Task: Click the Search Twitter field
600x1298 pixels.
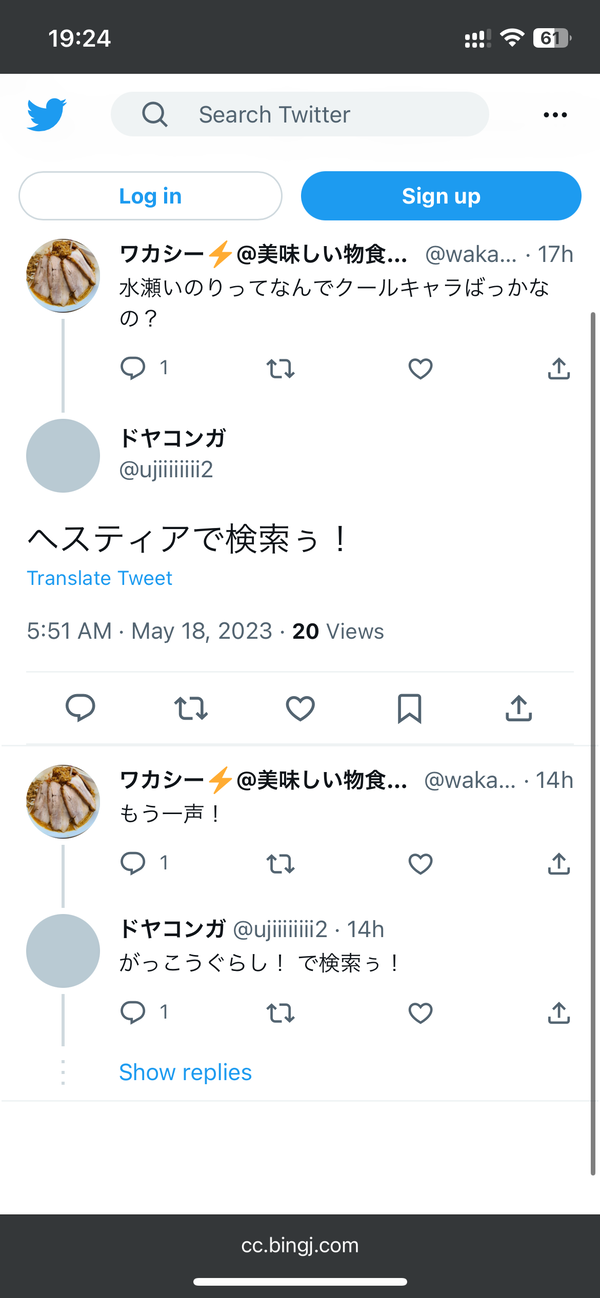Action: point(300,114)
